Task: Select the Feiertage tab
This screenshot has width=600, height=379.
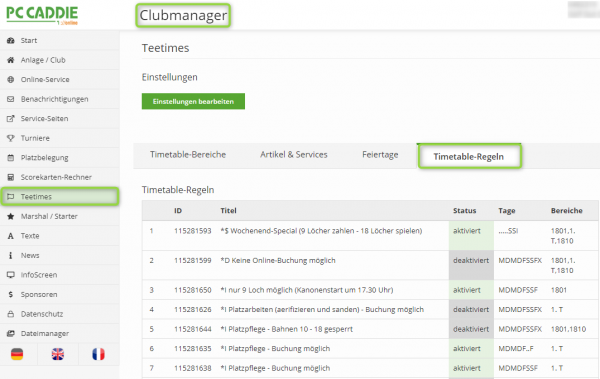Action: (380, 155)
